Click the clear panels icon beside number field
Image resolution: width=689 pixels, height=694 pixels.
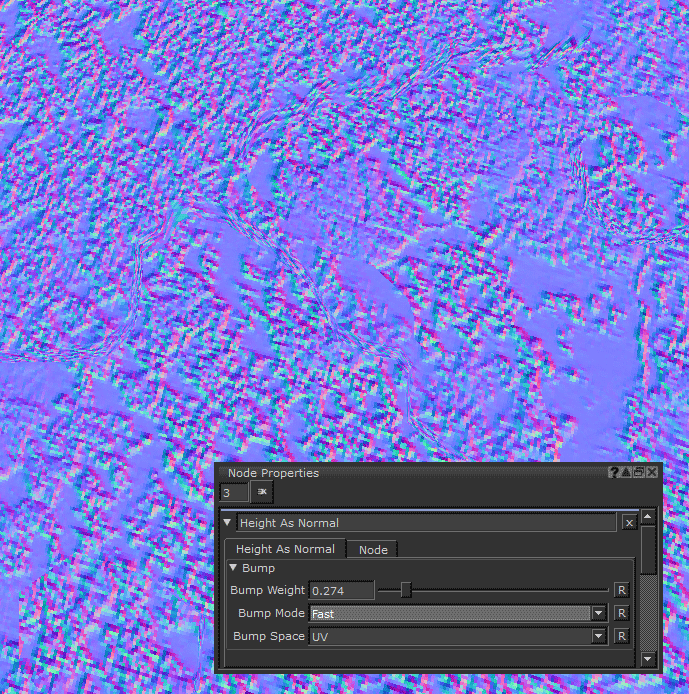(x=262, y=492)
